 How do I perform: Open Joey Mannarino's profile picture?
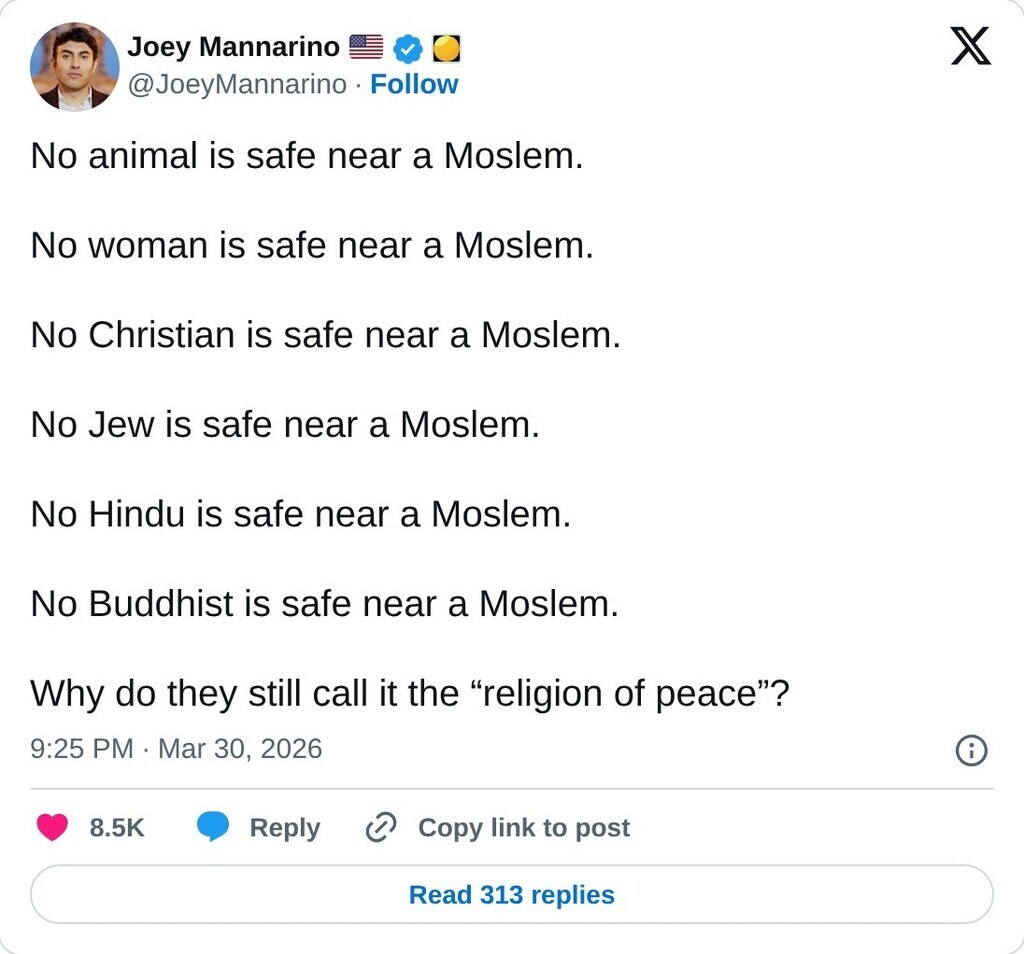(75, 66)
